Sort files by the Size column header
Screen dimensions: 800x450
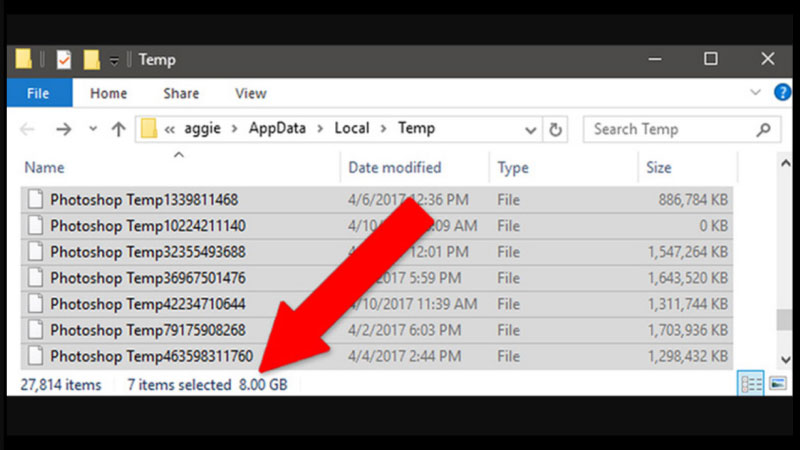pos(659,168)
